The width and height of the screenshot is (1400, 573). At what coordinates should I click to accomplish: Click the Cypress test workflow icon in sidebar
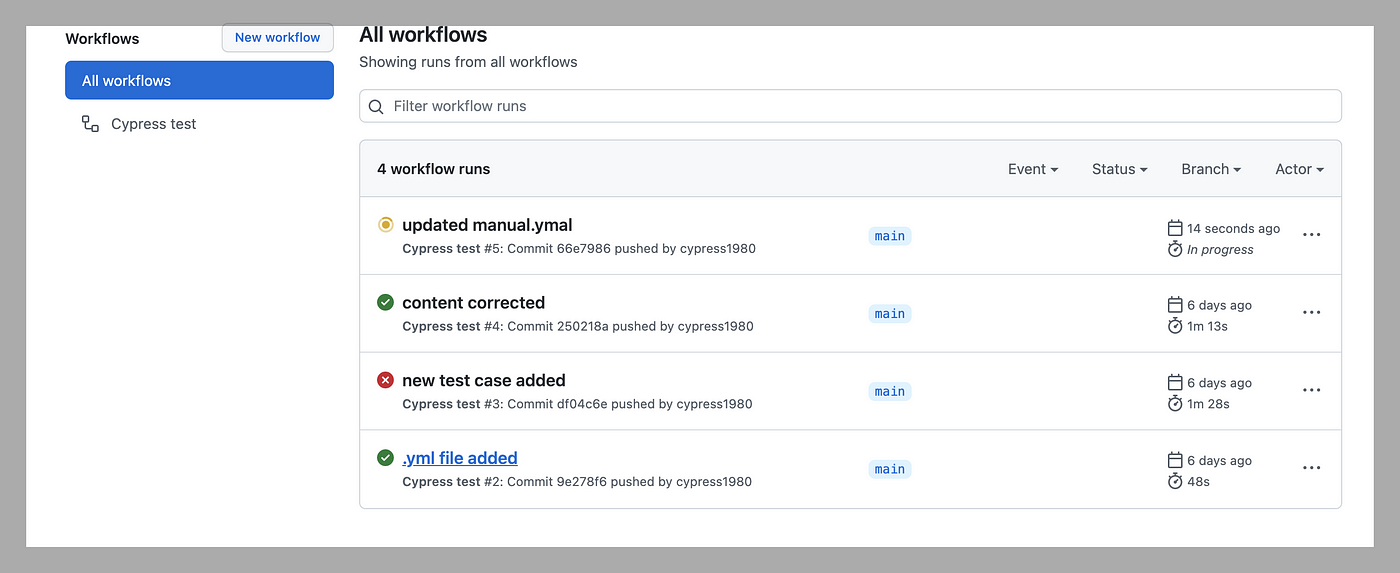(90, 124)
